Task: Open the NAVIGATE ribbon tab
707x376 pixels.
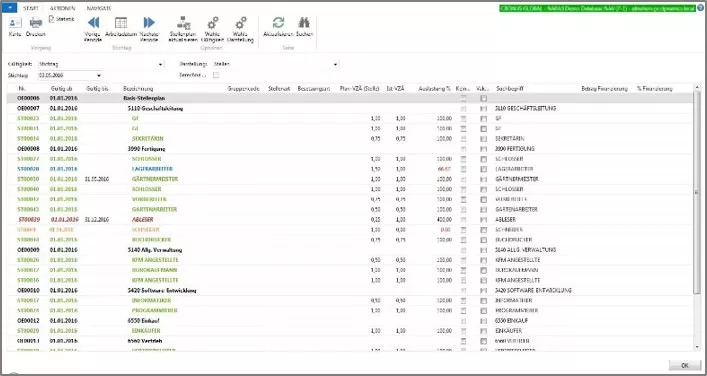Action: pos(99,8)
